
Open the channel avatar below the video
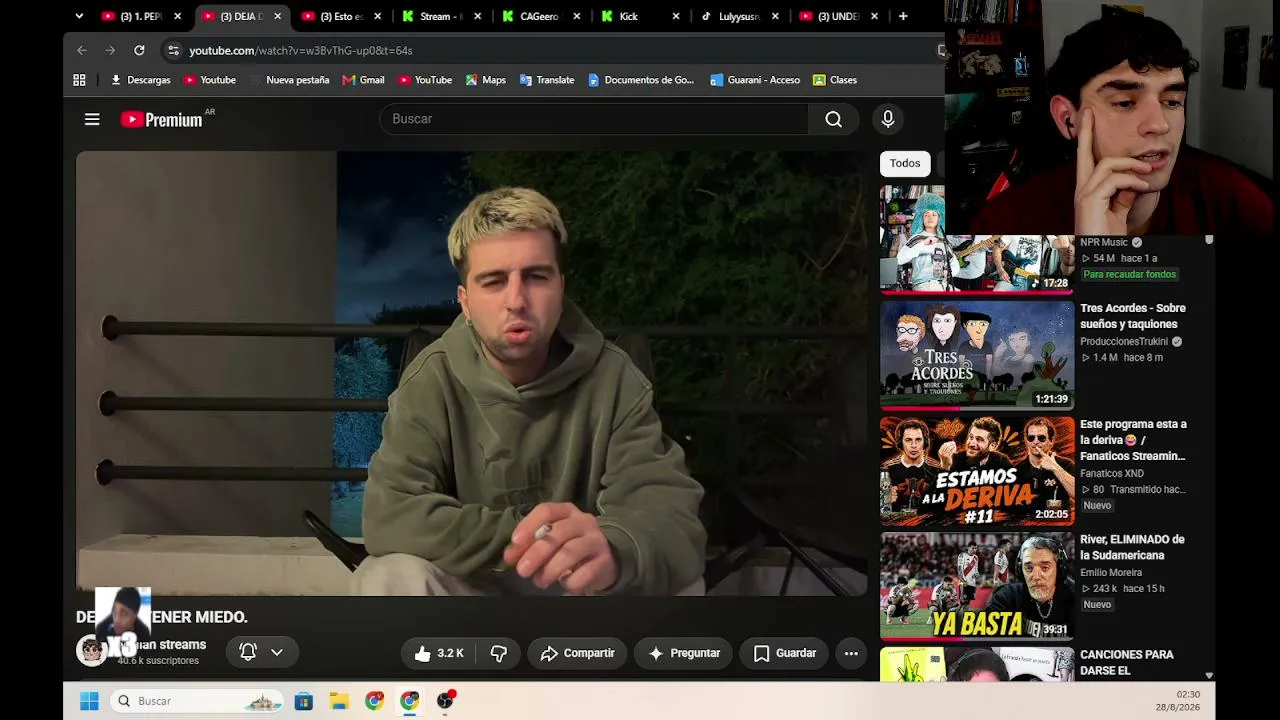pos(92,651)
